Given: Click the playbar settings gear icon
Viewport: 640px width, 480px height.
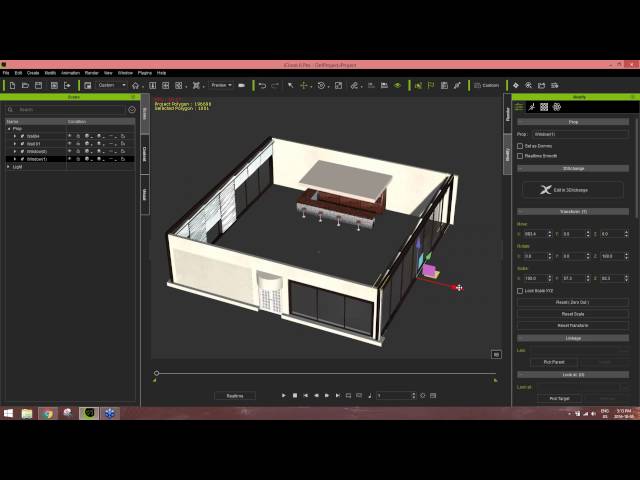Looking at the screenshot, I should [422, 396].
